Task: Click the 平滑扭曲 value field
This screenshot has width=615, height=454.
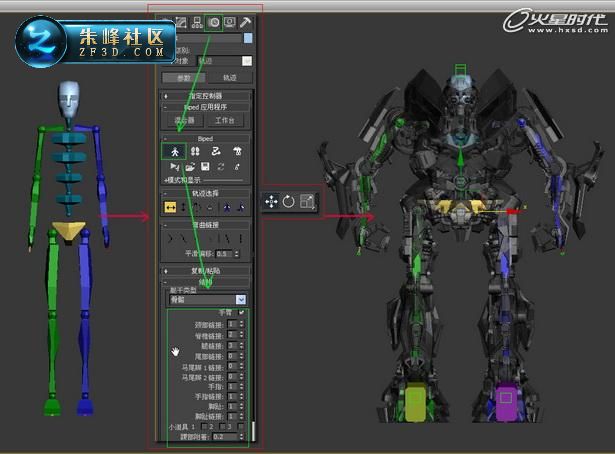Action: (224, 254)
